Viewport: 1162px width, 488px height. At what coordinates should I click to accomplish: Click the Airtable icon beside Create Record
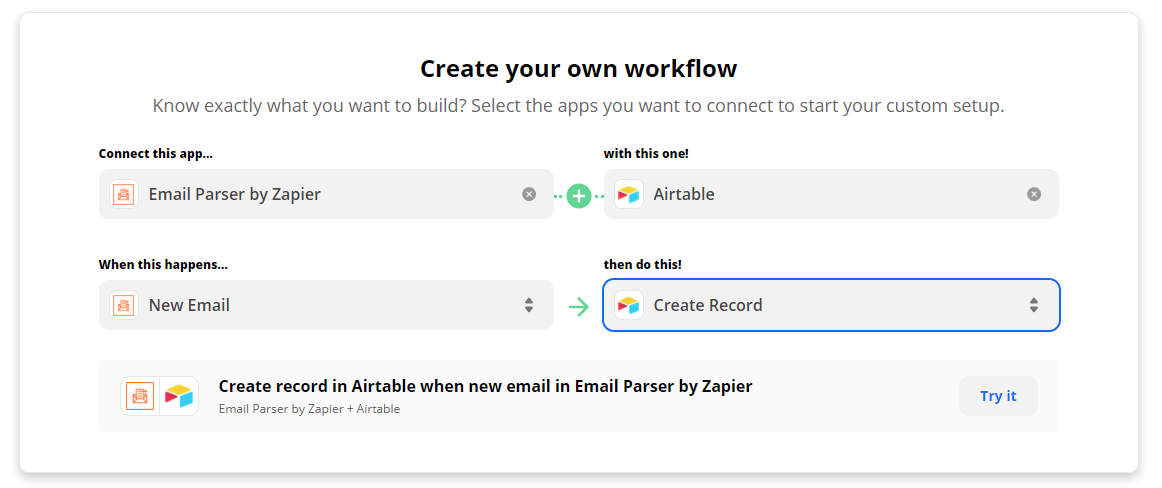628,305
